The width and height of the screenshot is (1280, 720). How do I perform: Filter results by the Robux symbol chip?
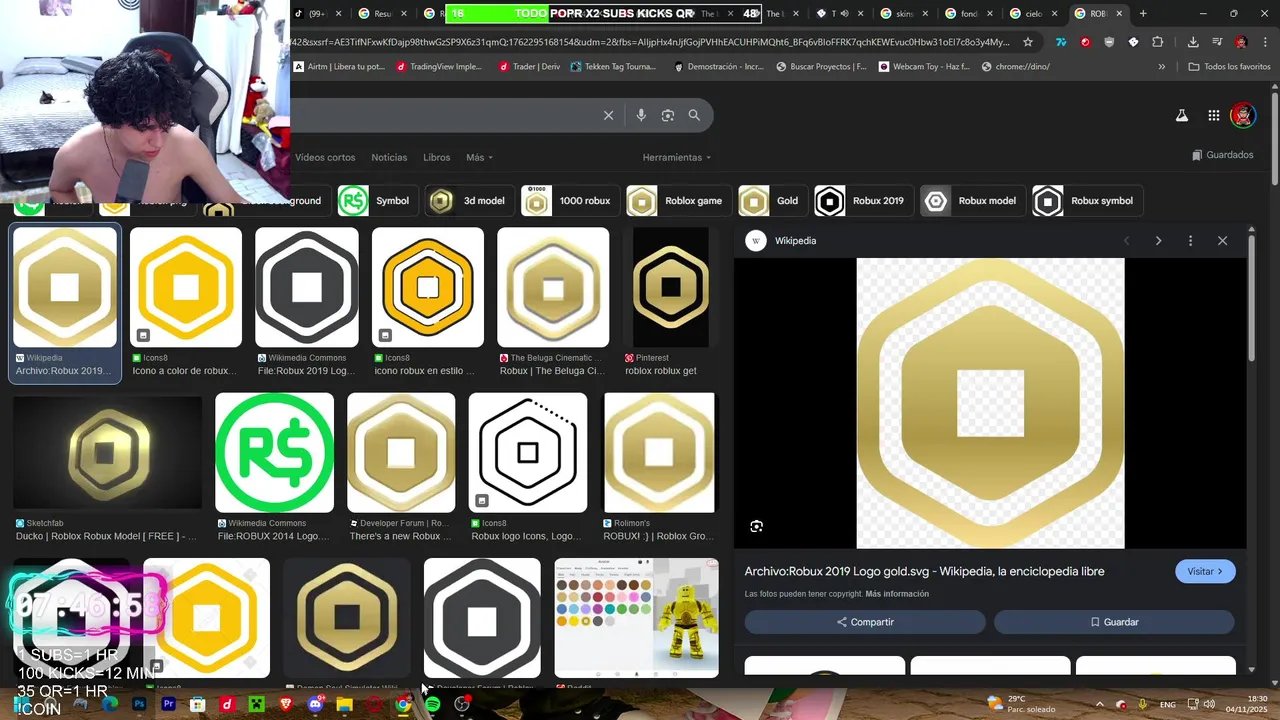pyautogui.click(x=1086, y=201)
